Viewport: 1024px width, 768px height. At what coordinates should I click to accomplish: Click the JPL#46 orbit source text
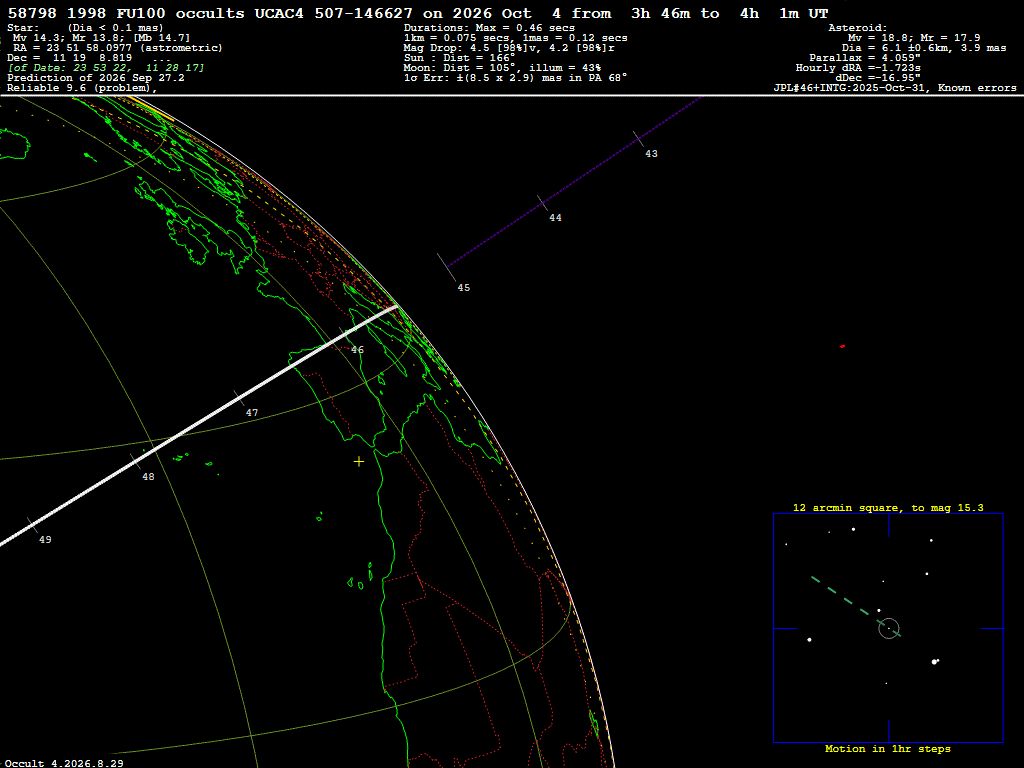click(895, 88)
